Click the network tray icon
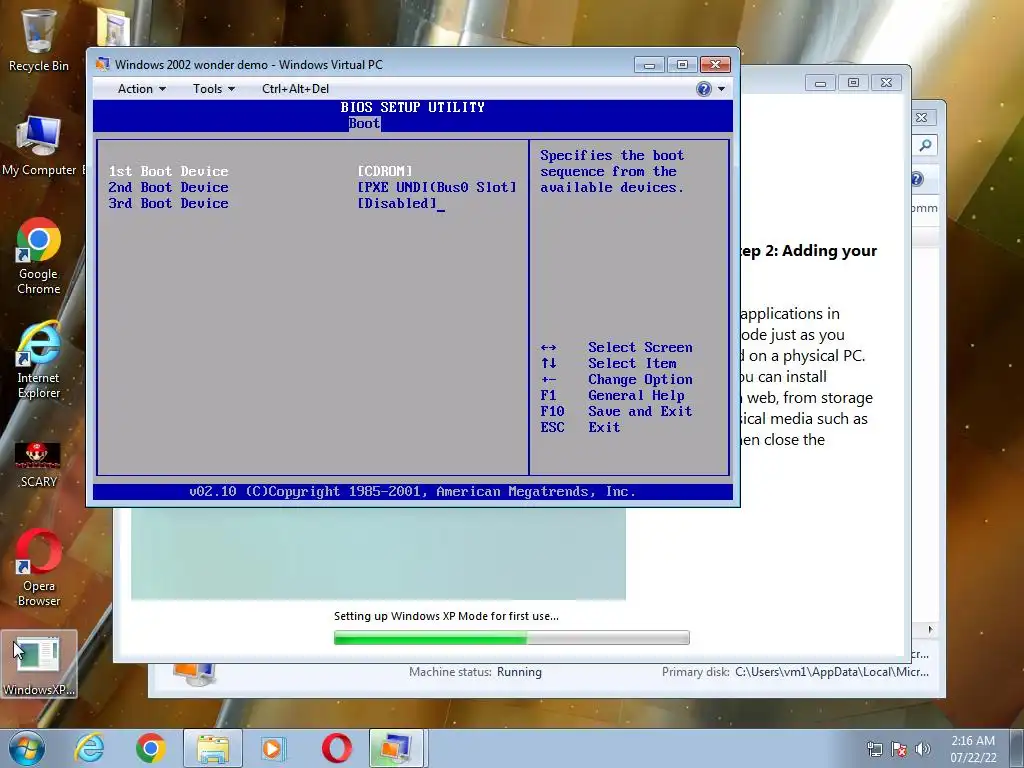The image size is (1024, 768). tap(874, 749)
